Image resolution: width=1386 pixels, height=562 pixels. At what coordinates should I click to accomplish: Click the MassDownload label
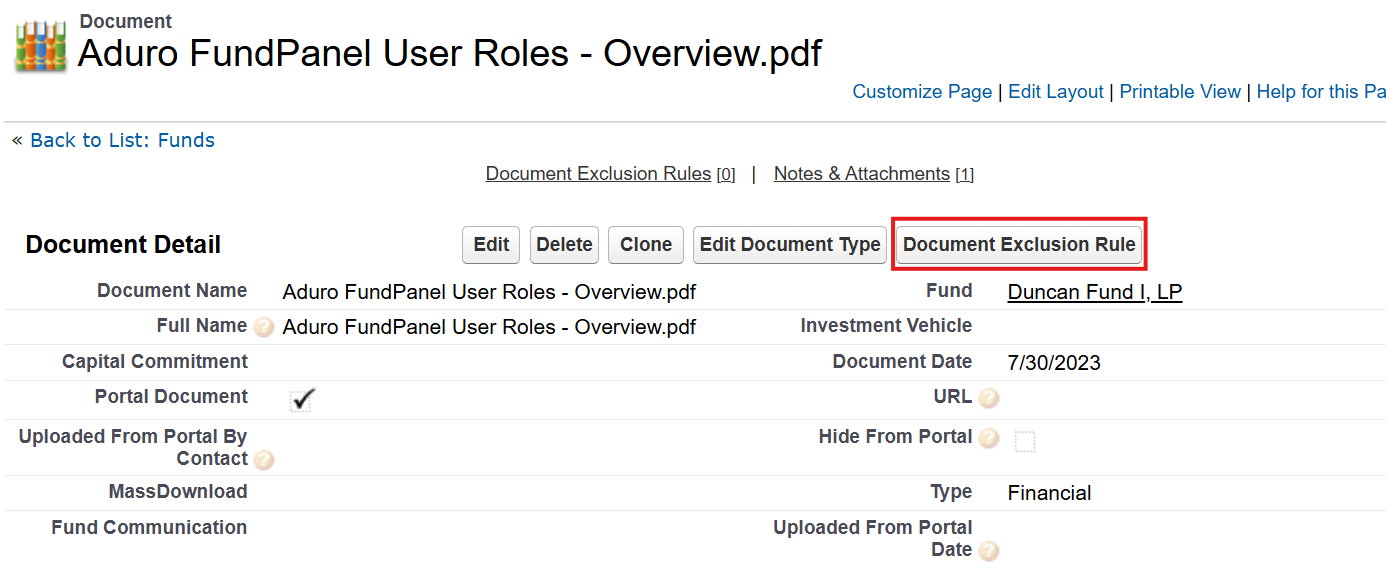click(178, 492)
